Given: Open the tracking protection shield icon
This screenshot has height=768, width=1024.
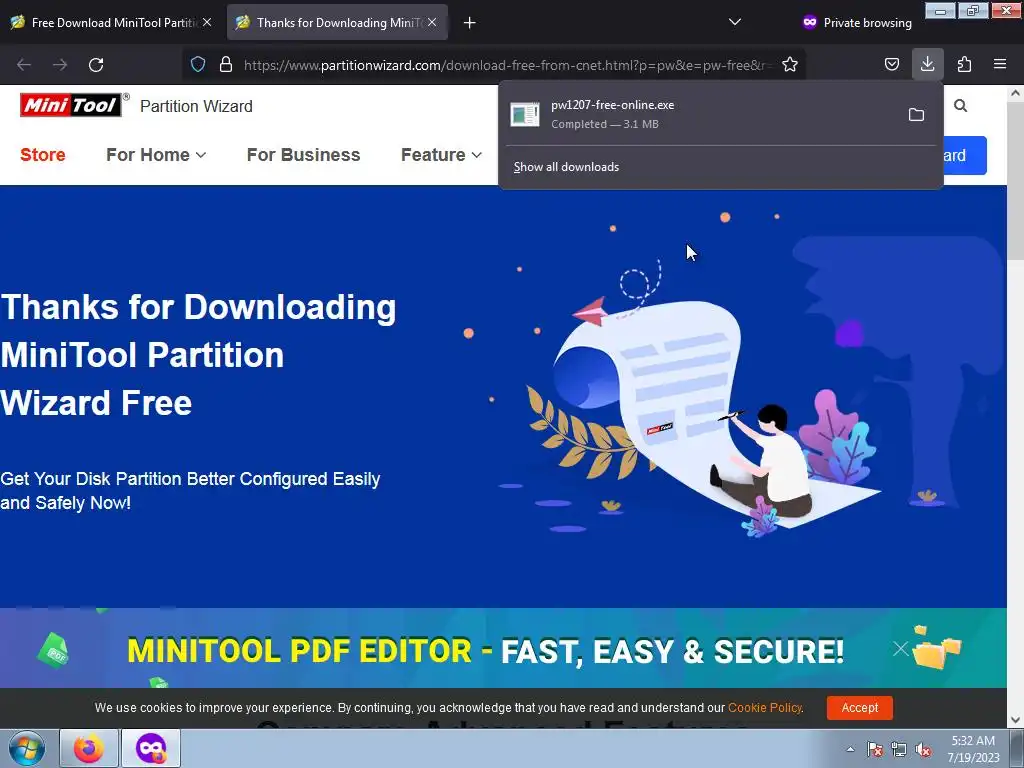Looking at the screenshot, I should pyautogui.click(x=198, y=64).
